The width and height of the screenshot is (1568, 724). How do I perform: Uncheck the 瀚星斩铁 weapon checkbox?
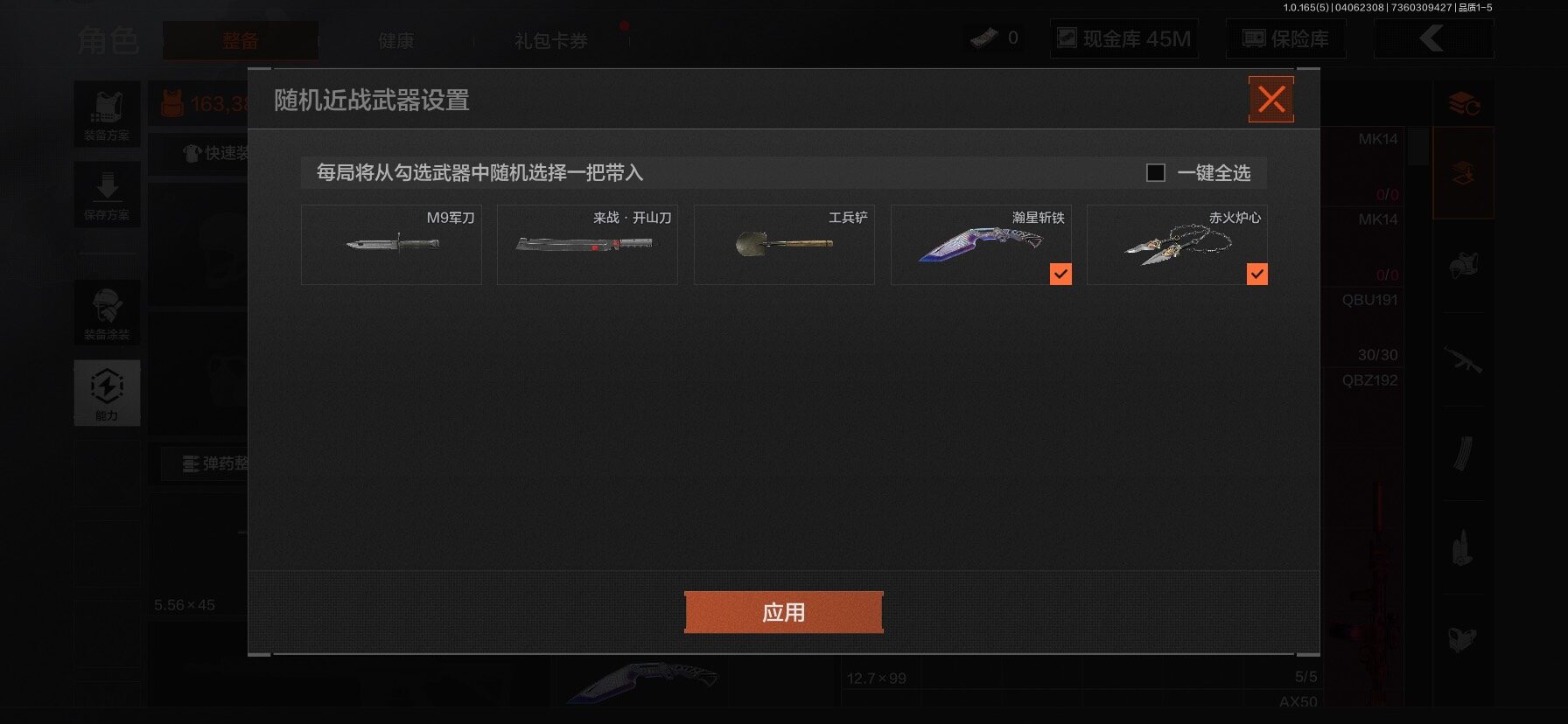pyautogui.click(x=1060, y=275)
